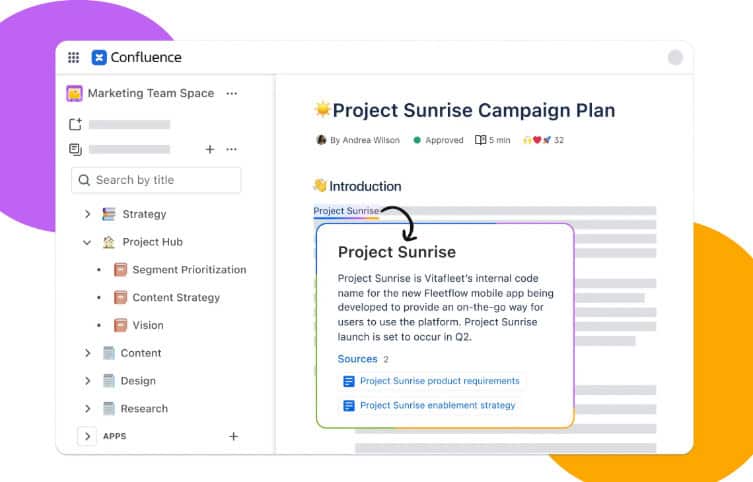
Task: Open Marketing Team Space more options menu
Action: [232, 93]
